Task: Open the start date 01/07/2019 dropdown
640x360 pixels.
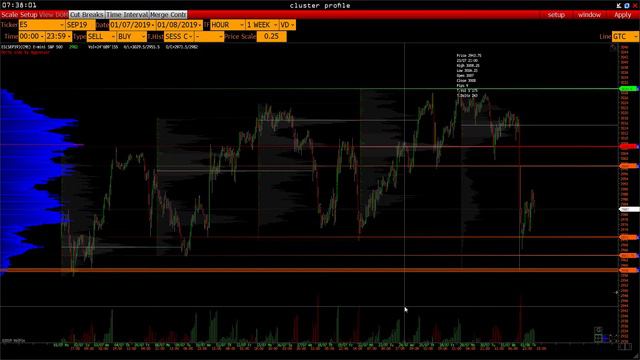Action: 132,25
